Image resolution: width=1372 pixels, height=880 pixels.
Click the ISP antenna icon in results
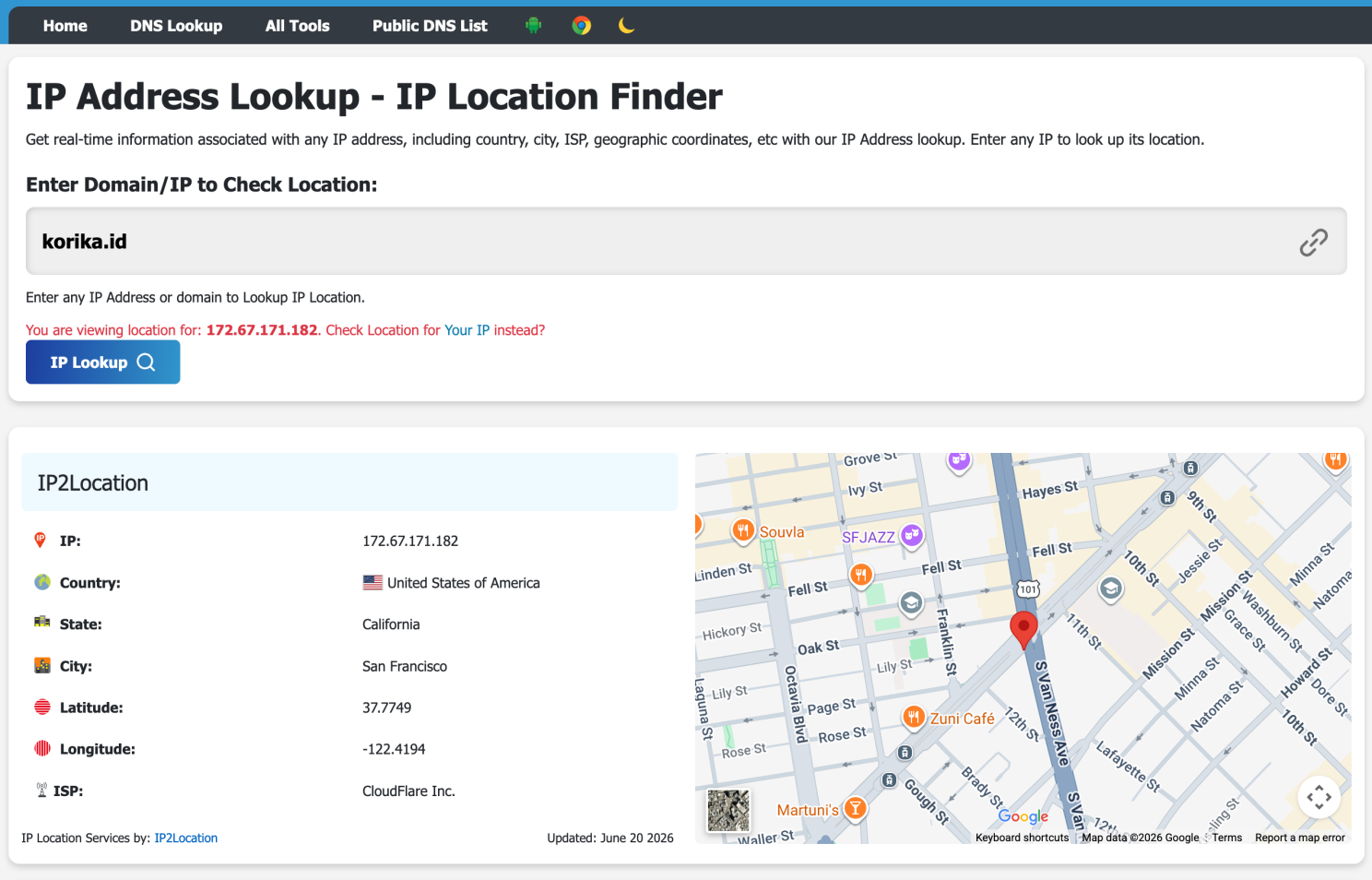click(x=41, y=790)
